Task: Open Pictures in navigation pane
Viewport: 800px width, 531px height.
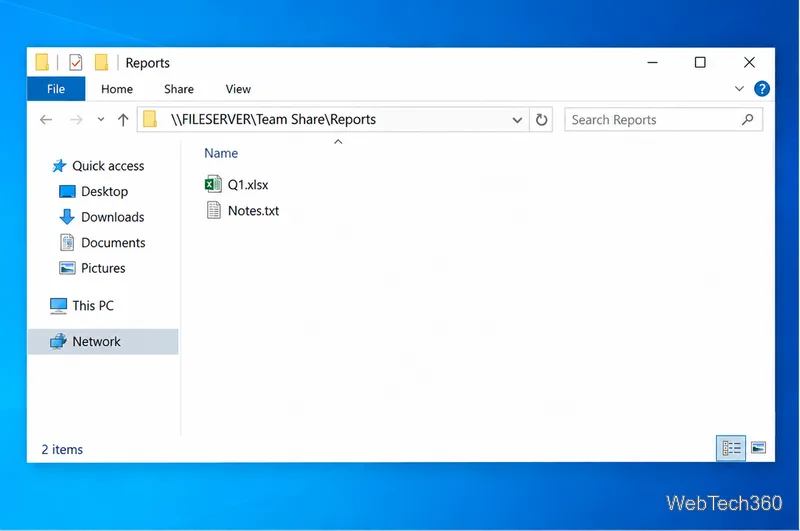Action: coord(103,268)
